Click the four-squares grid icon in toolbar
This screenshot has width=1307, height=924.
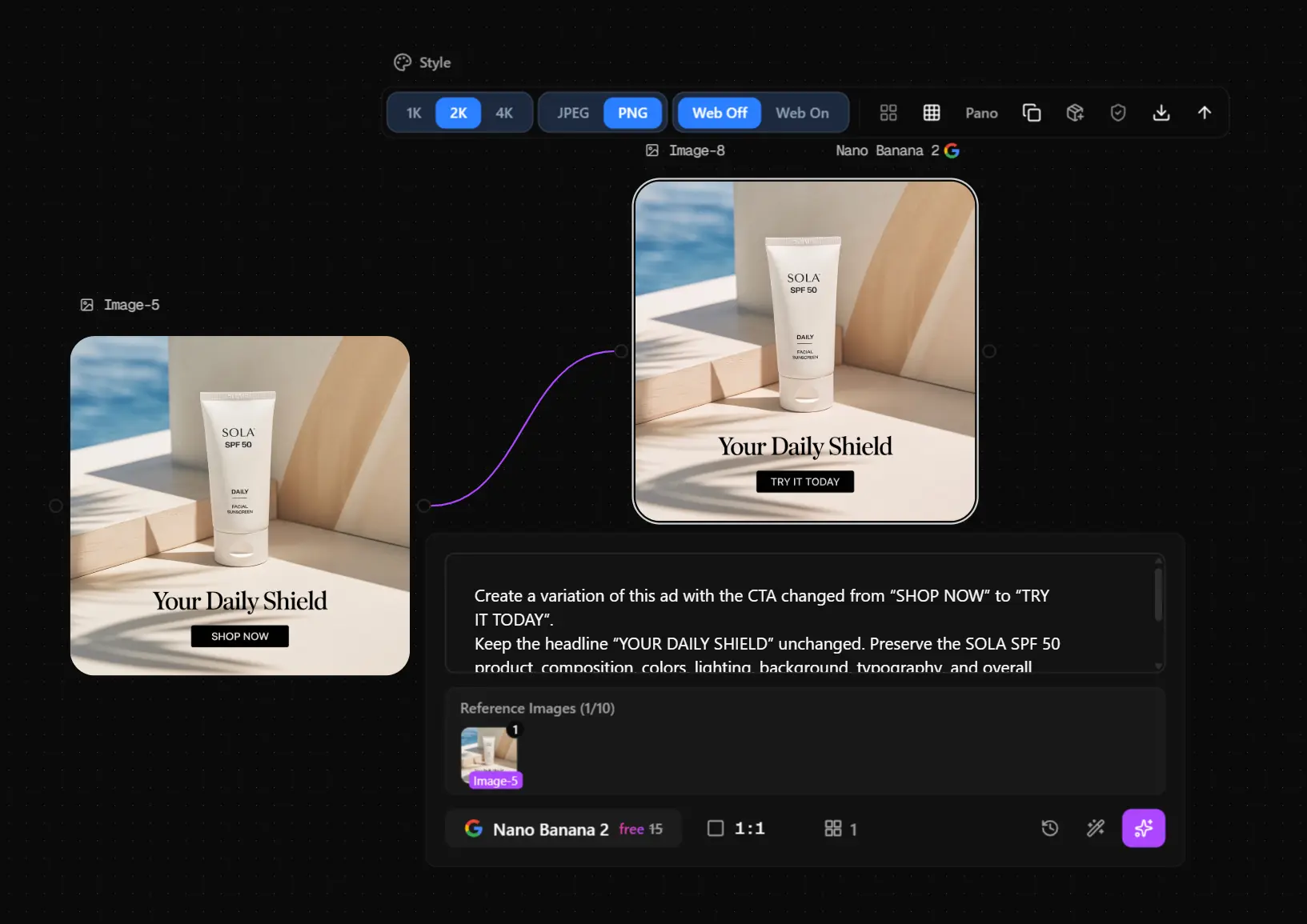click(x=888, y=113)
